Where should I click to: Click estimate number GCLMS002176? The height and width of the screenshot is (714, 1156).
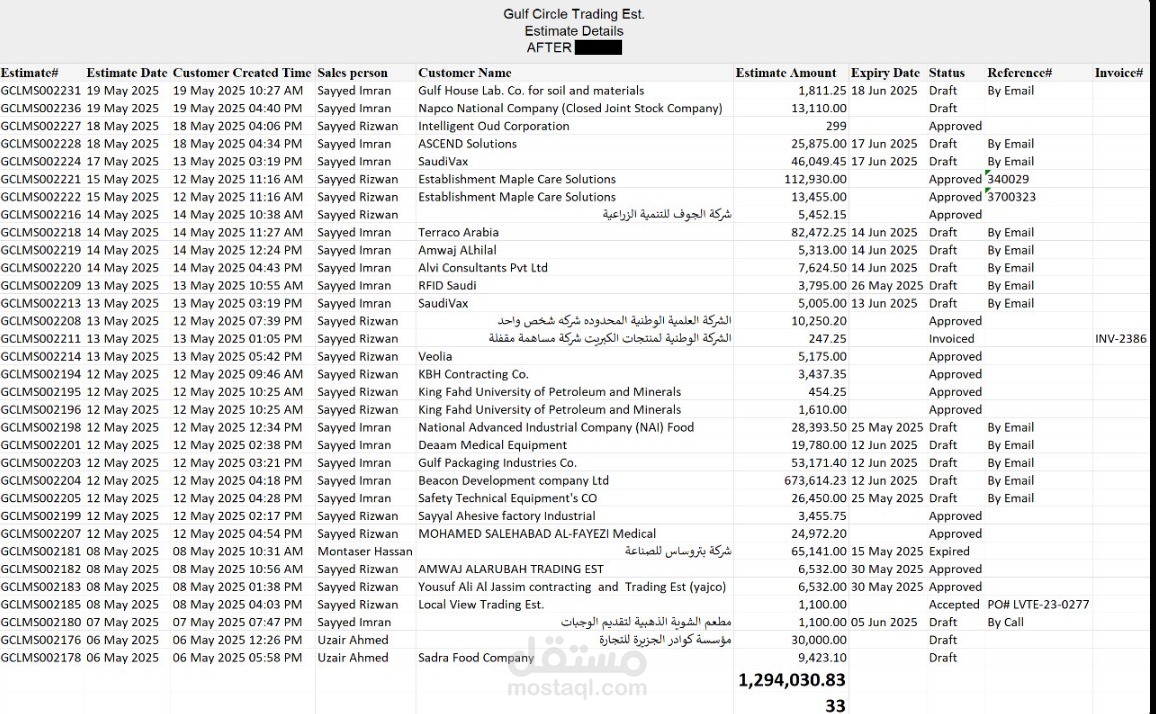point(41,640)
